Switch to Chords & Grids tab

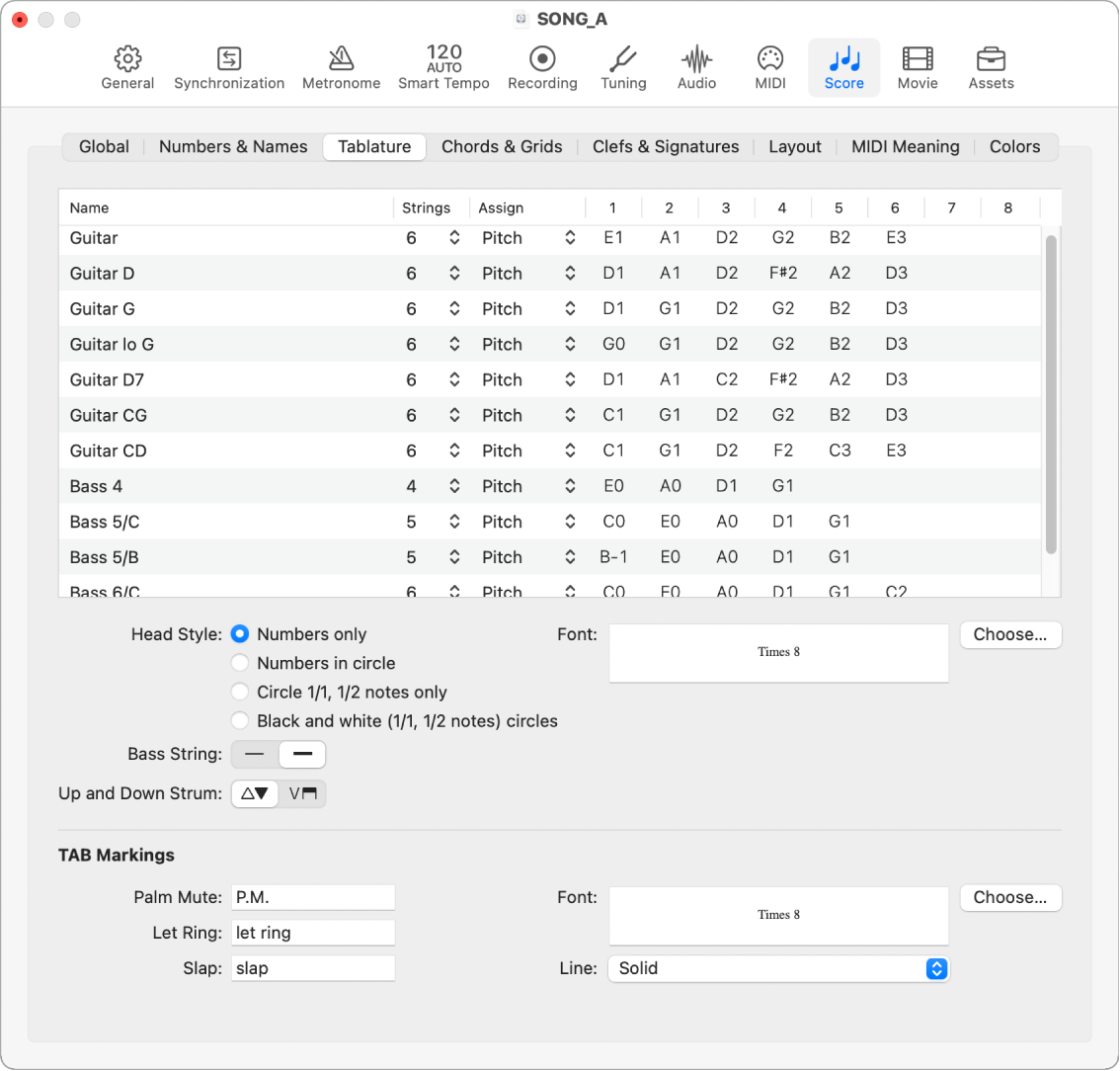pos(502,147)
